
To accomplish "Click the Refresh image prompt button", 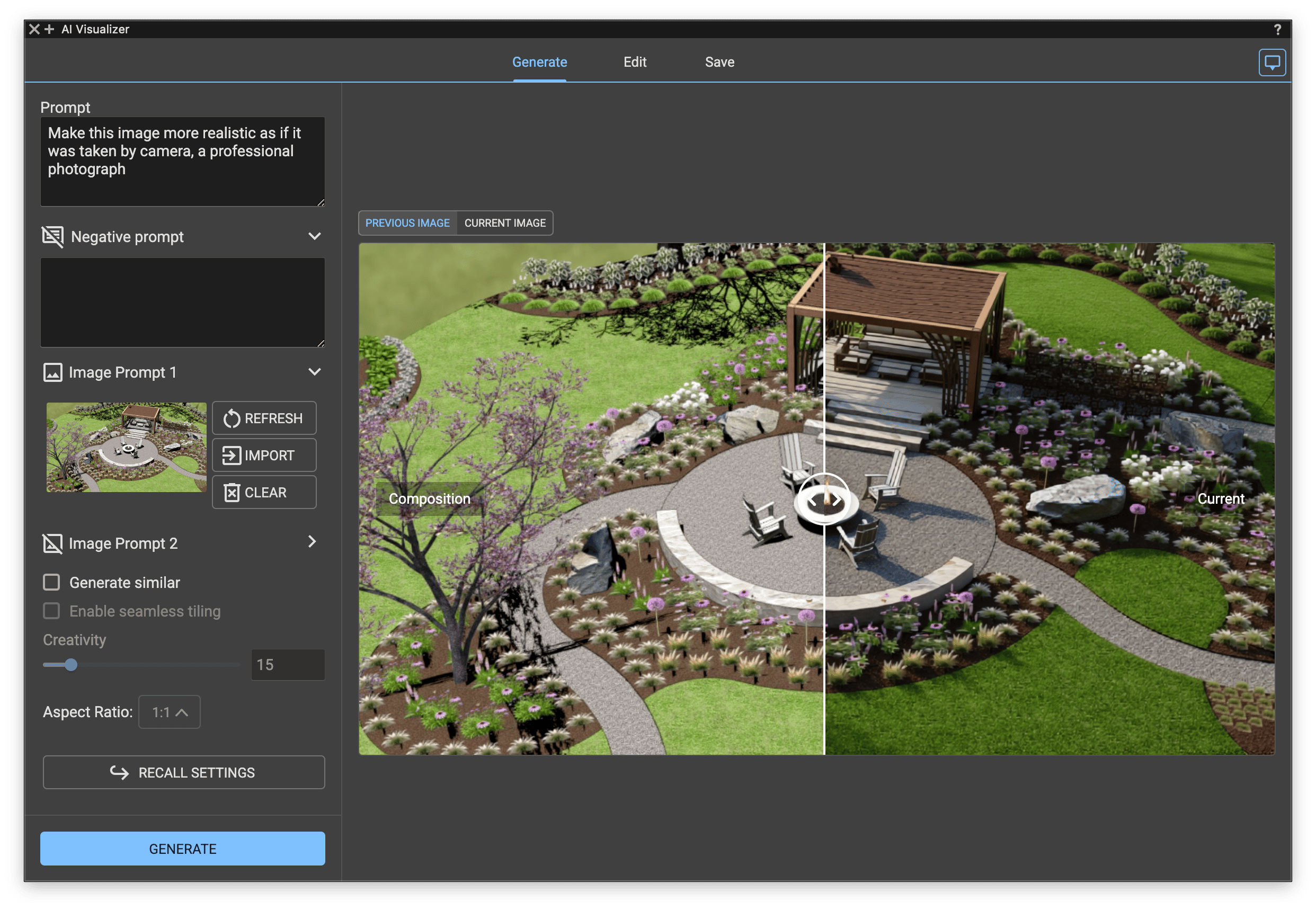I will 264,418.
